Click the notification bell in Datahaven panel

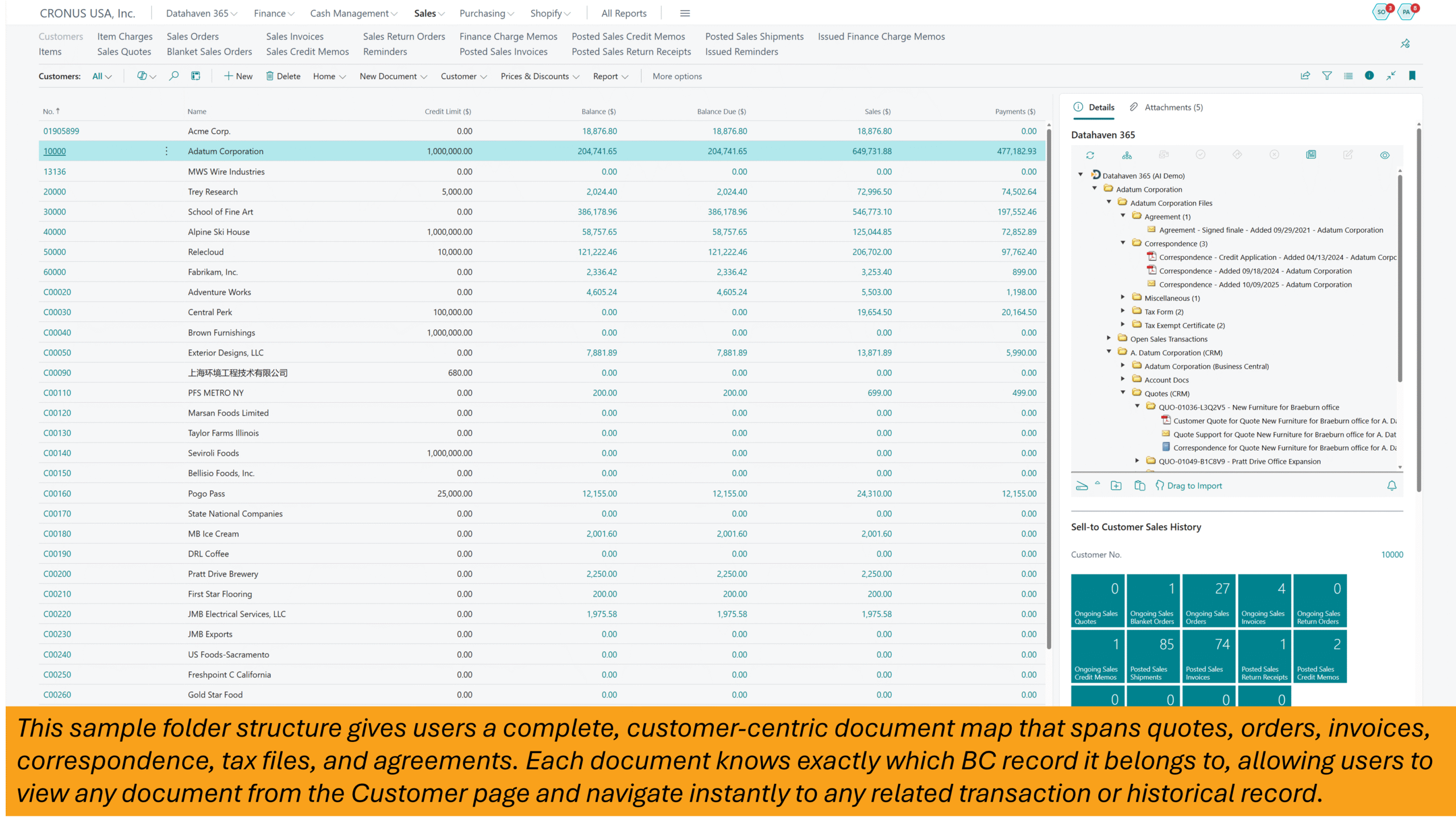pos(1391,486)
